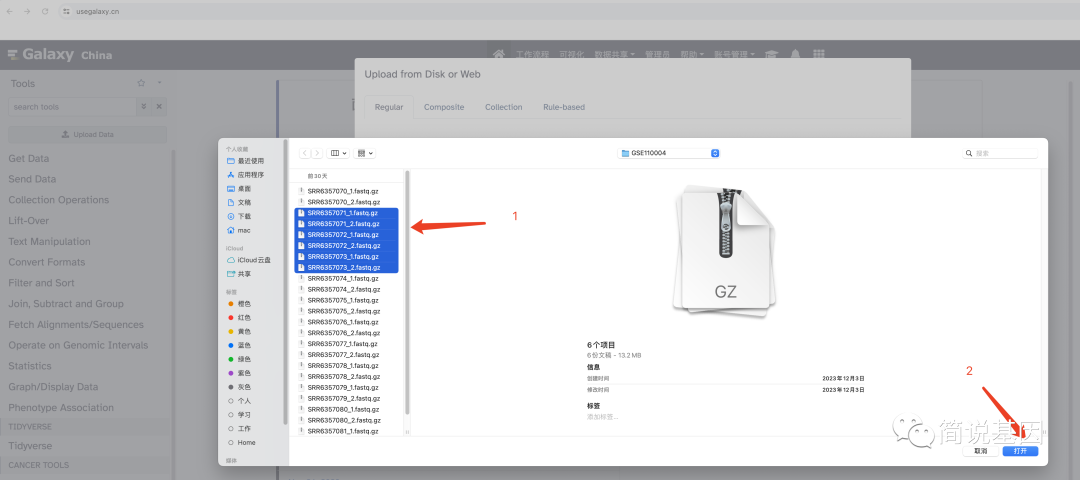This screenshot has height=480, width=1080.
Task: Click the Galaxy China logo
Action: coord(60,54)
